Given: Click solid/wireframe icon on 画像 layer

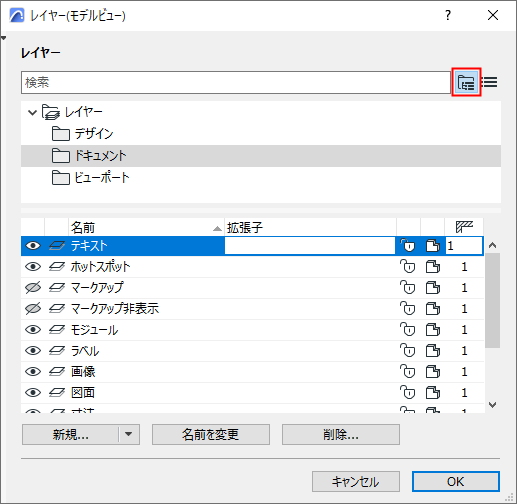Looking at the screenshot, I should coord(433,372).
